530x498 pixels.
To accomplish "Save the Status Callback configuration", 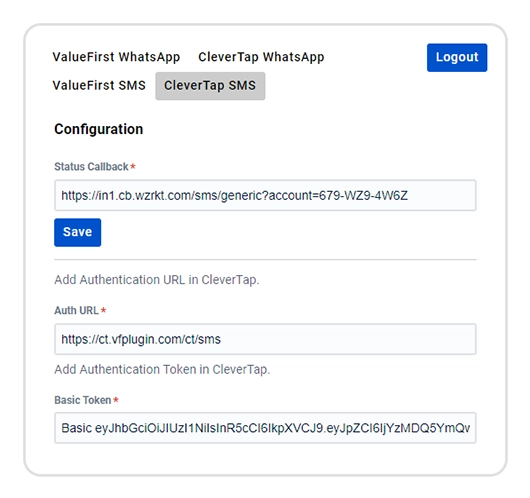I will click(77, 232).
